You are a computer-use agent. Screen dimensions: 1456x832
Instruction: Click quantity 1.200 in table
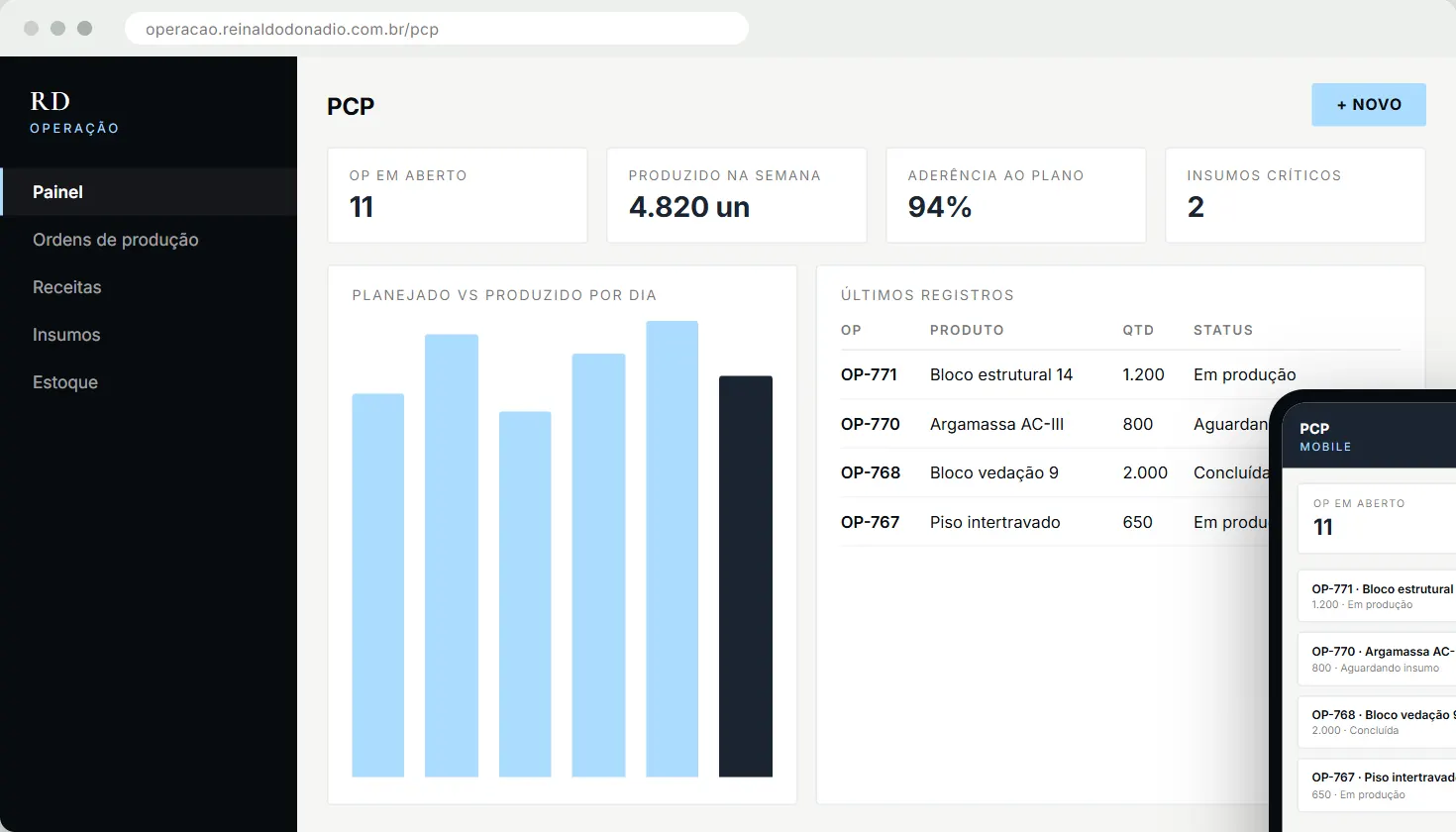1144,374
